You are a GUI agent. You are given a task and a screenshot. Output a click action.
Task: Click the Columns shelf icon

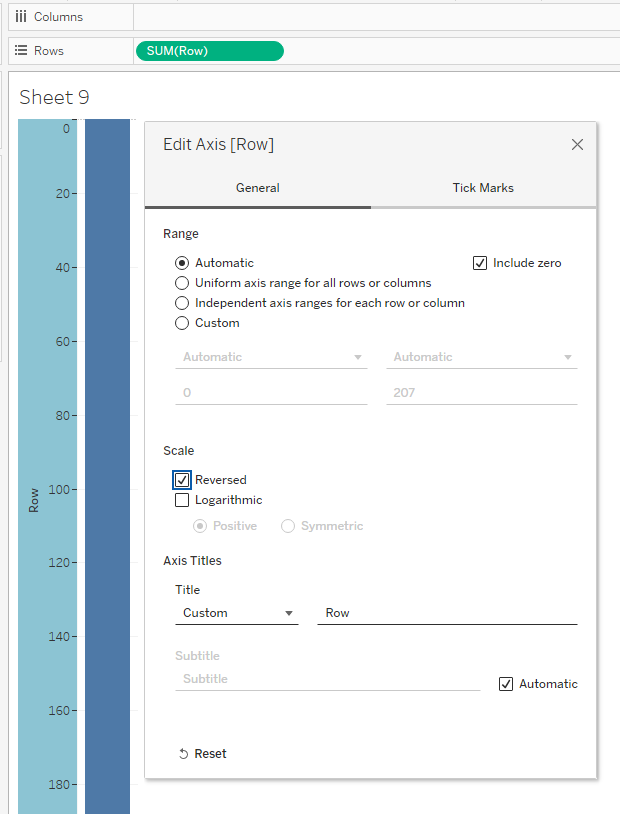[x=20, y=17]
